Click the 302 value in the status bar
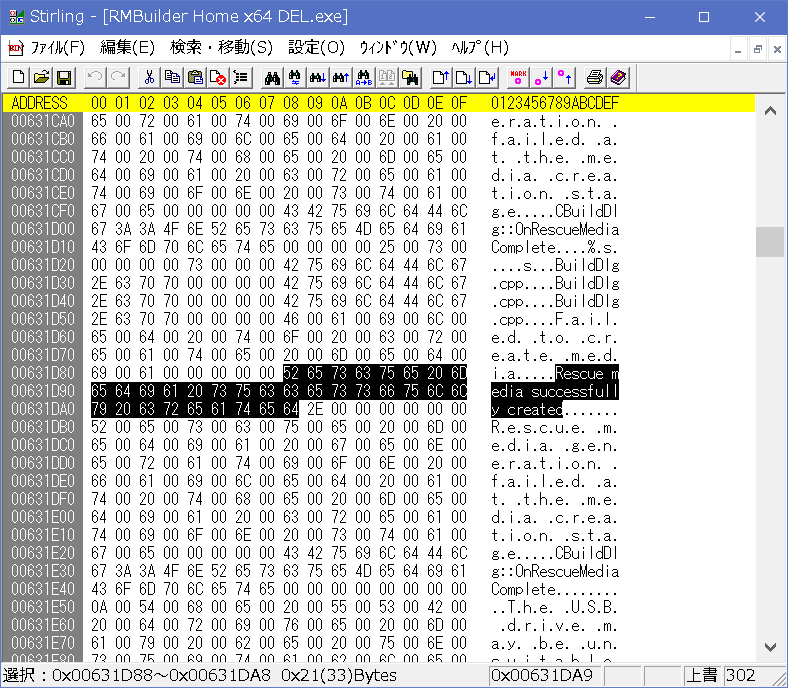The image size is (788, 688). click(x=740, y=676)
